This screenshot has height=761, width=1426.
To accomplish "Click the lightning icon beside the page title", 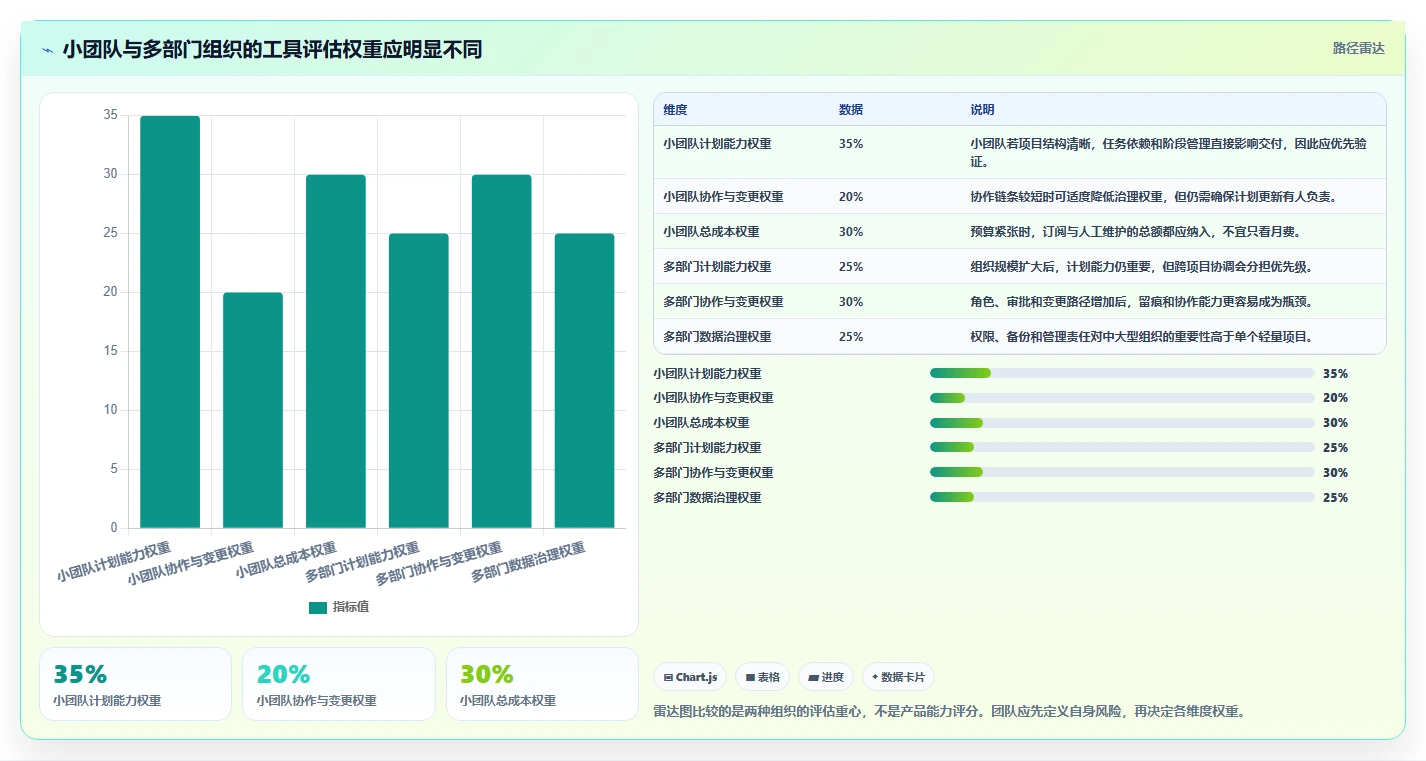I will point(48,50).
